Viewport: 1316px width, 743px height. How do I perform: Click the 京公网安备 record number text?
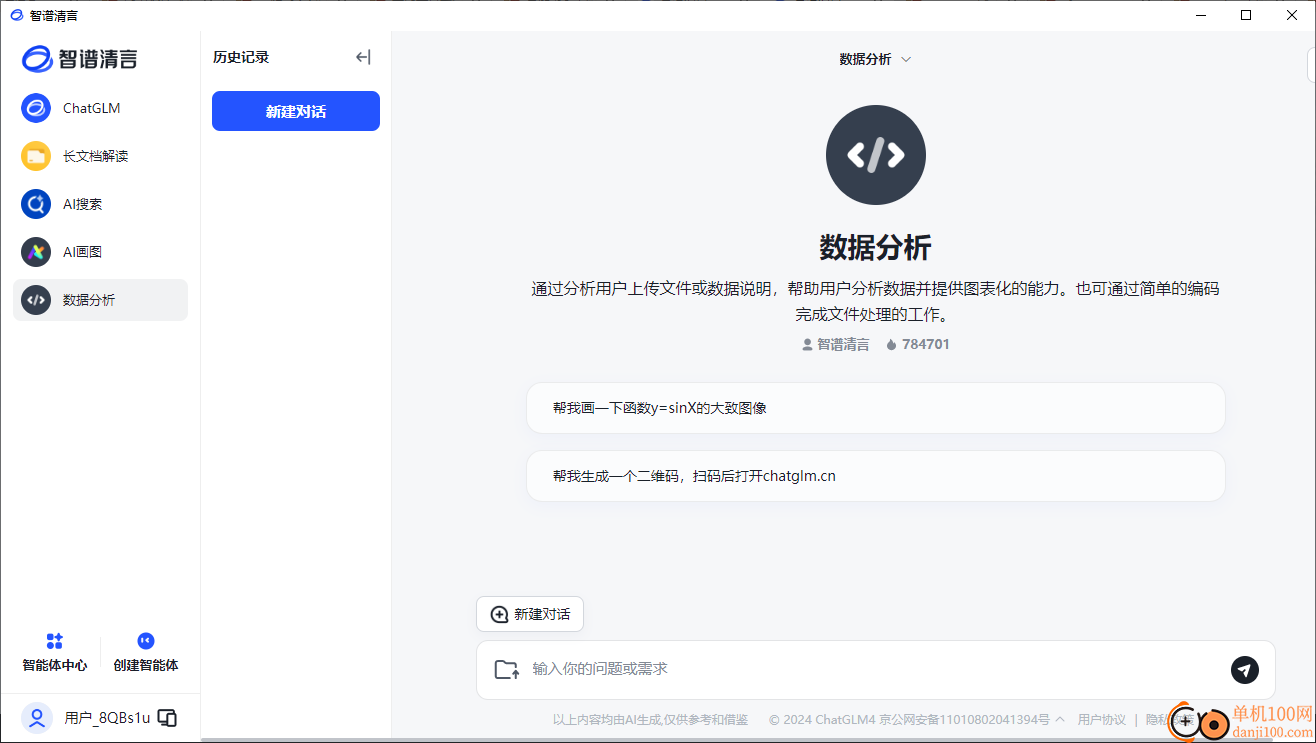click(965, 720)
